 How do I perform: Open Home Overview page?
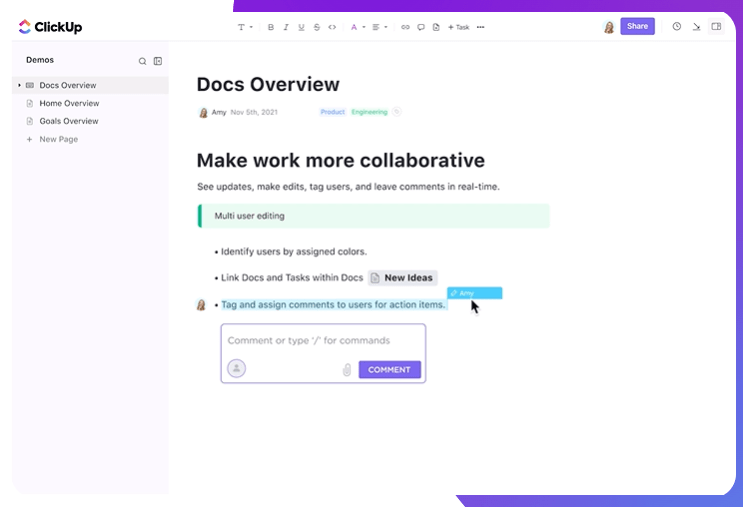coord(69,103)
